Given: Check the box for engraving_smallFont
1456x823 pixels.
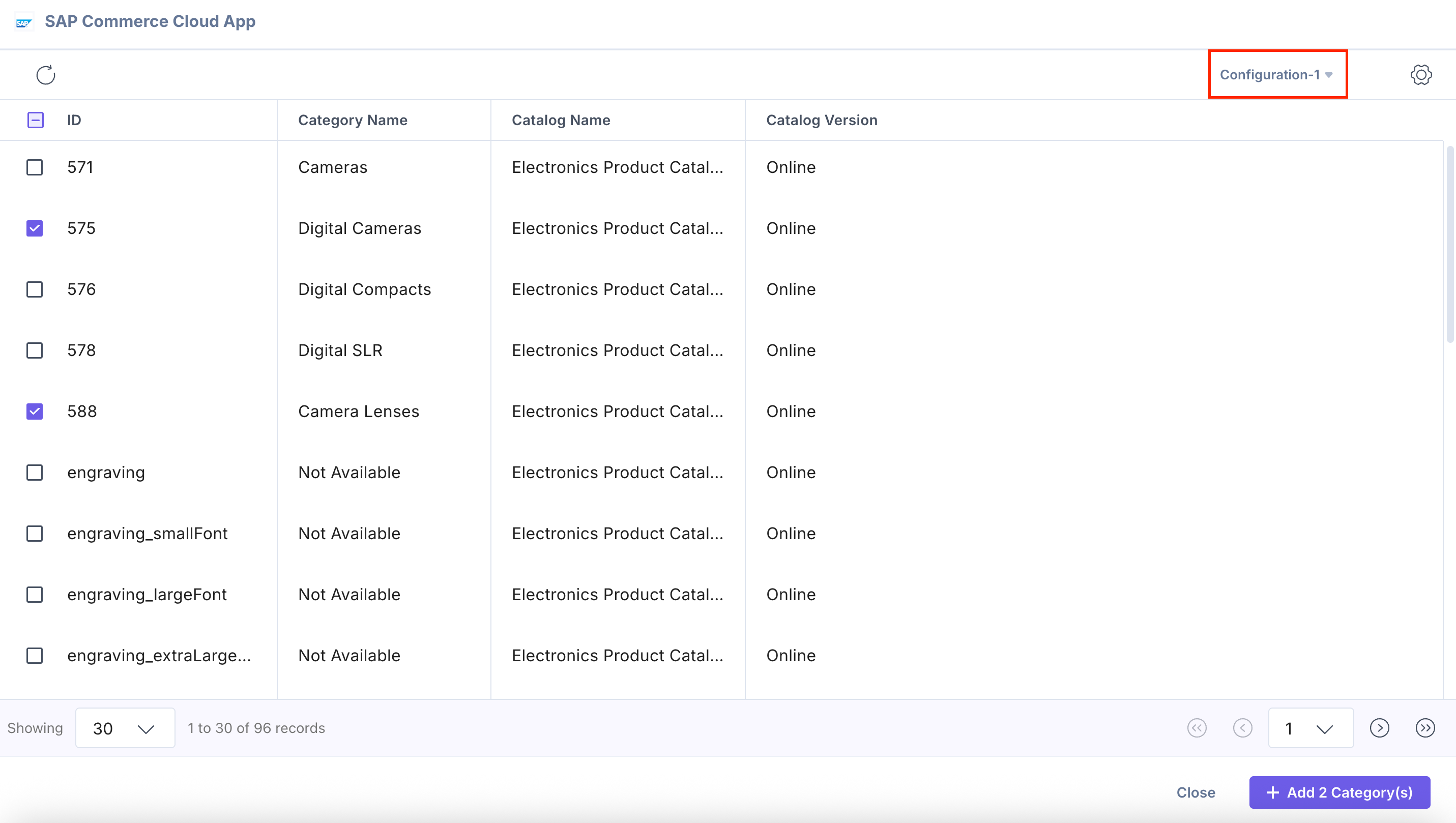Looking at the screenshot, I should pos(35,534).
